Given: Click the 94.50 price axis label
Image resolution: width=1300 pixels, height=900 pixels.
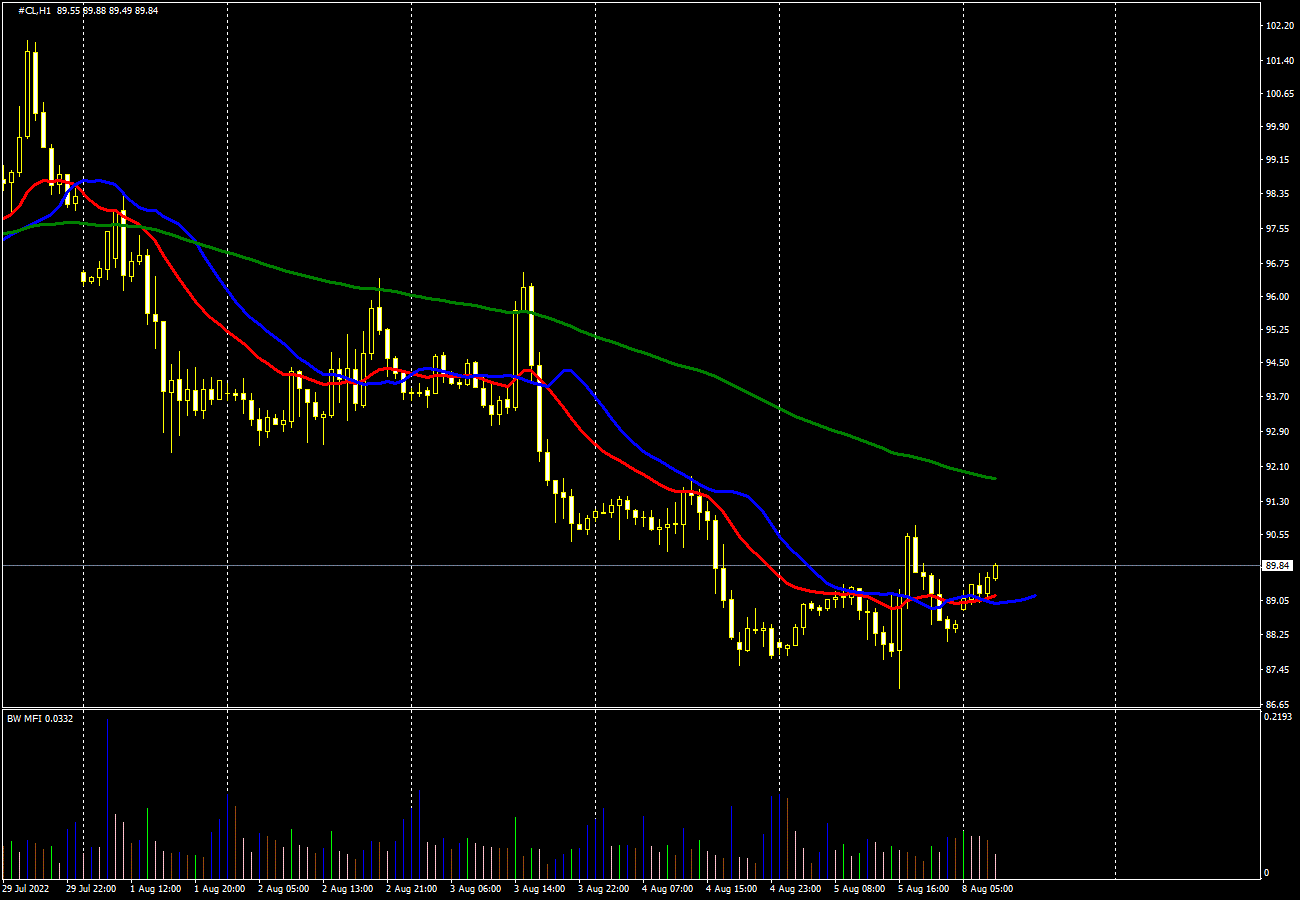Looking at the screenshot, I should [x=1279, y=363].
